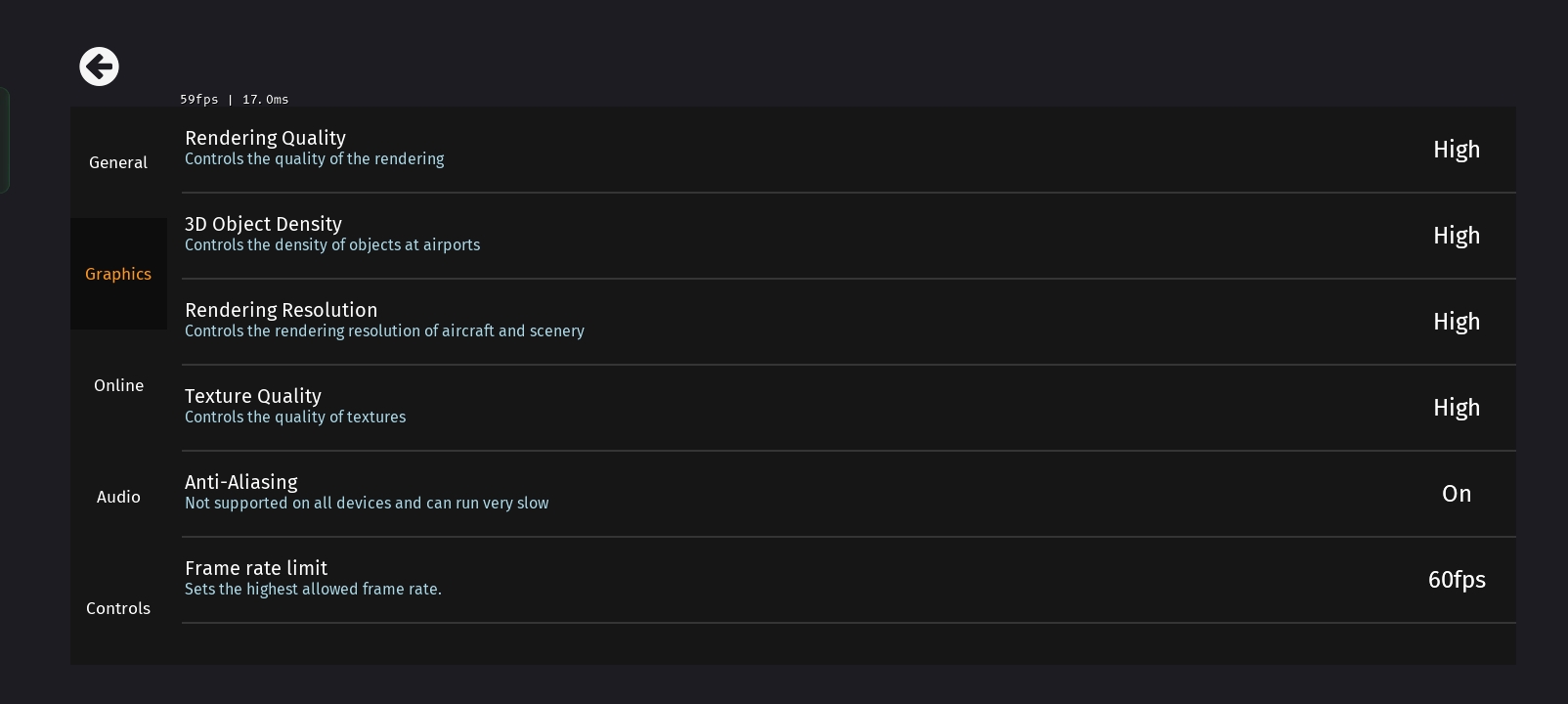1568x704 pixels.
Task: Click the Rendering Resolution setting title
Action: pyautogui.click(x=281, y=310)
